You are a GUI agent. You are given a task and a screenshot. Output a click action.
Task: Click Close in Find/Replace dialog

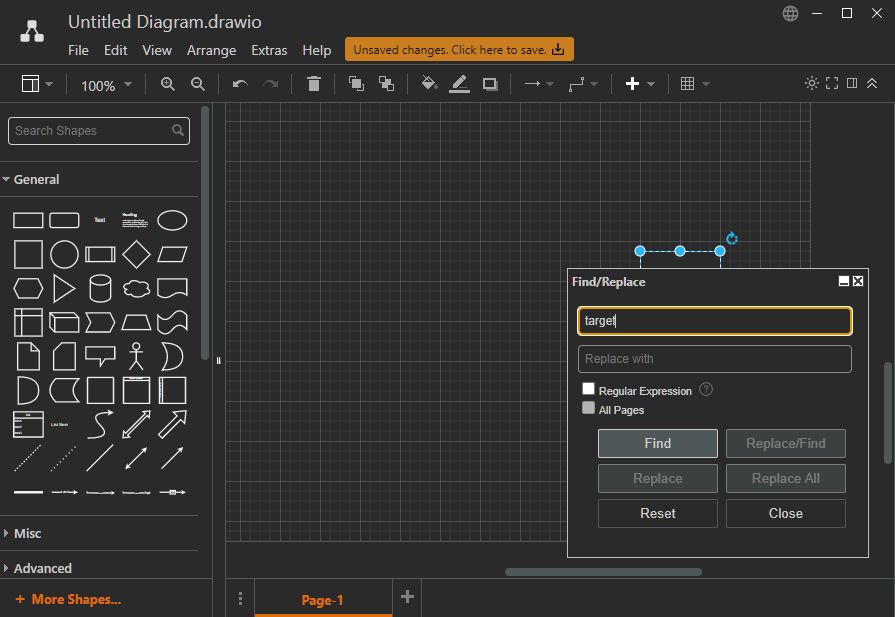785,514
